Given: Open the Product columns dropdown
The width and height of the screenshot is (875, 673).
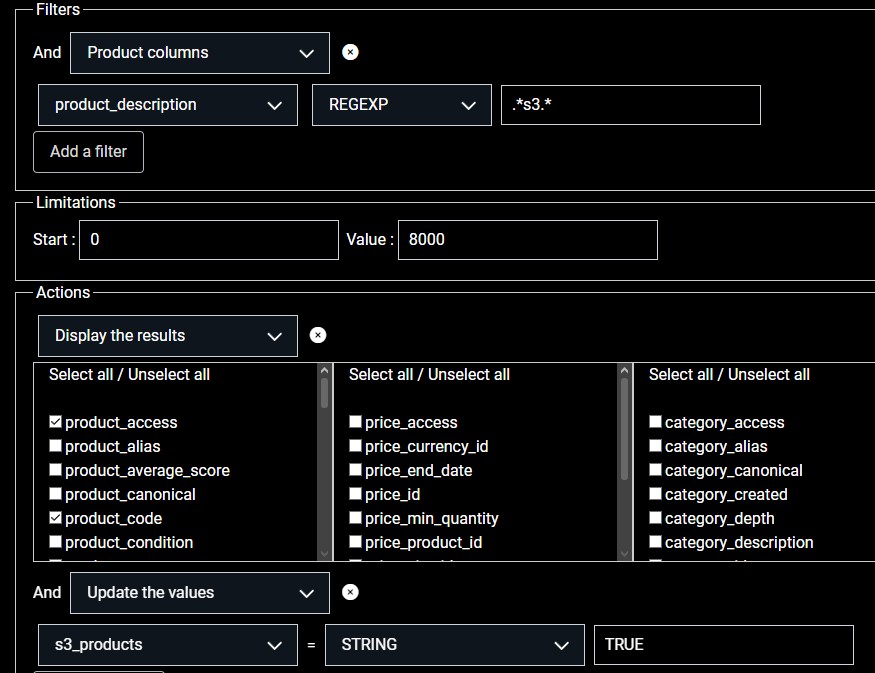Looking at the screenshot, I should [x=199, y=53].
